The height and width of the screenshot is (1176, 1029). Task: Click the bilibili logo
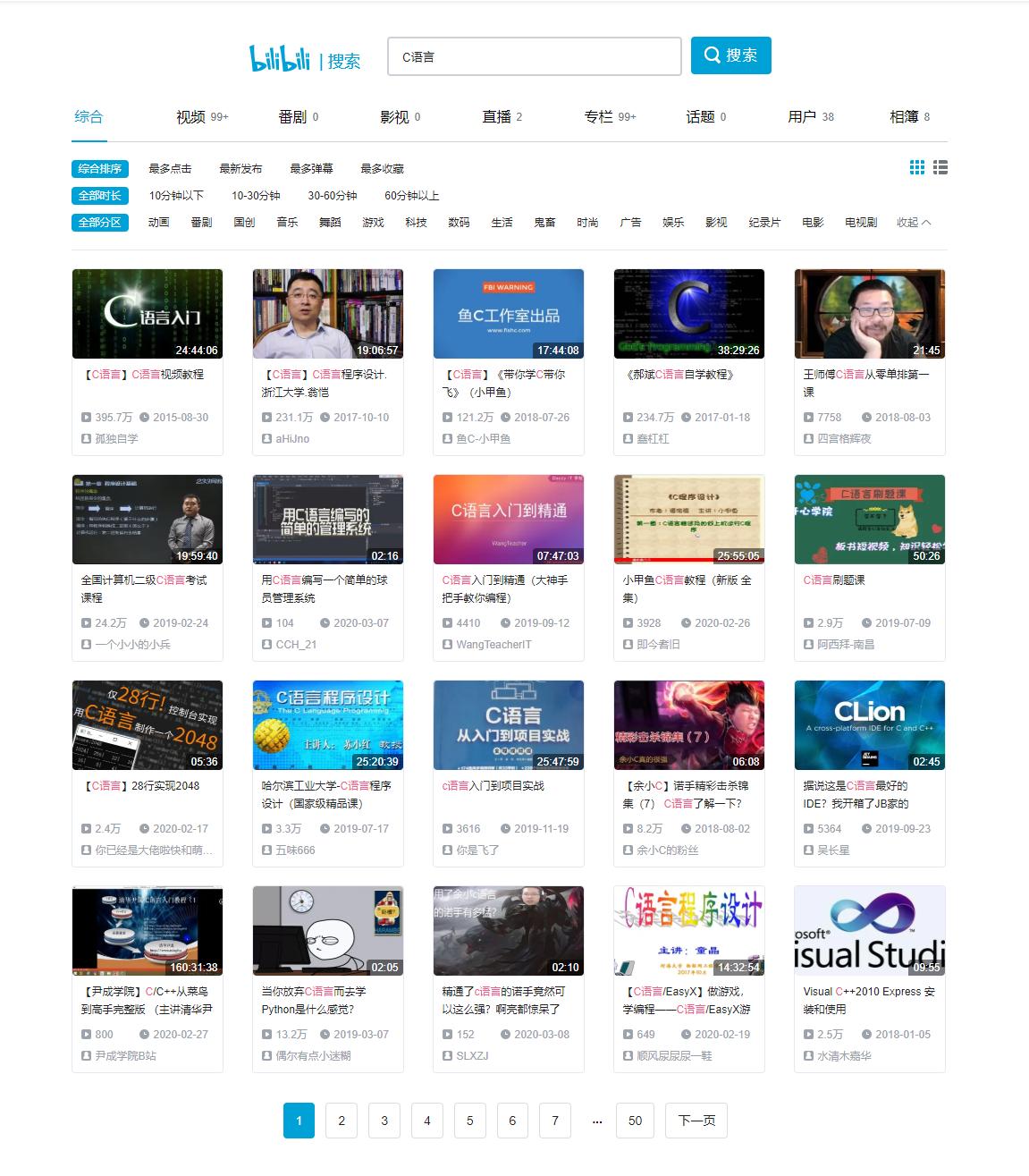[280, 55]
